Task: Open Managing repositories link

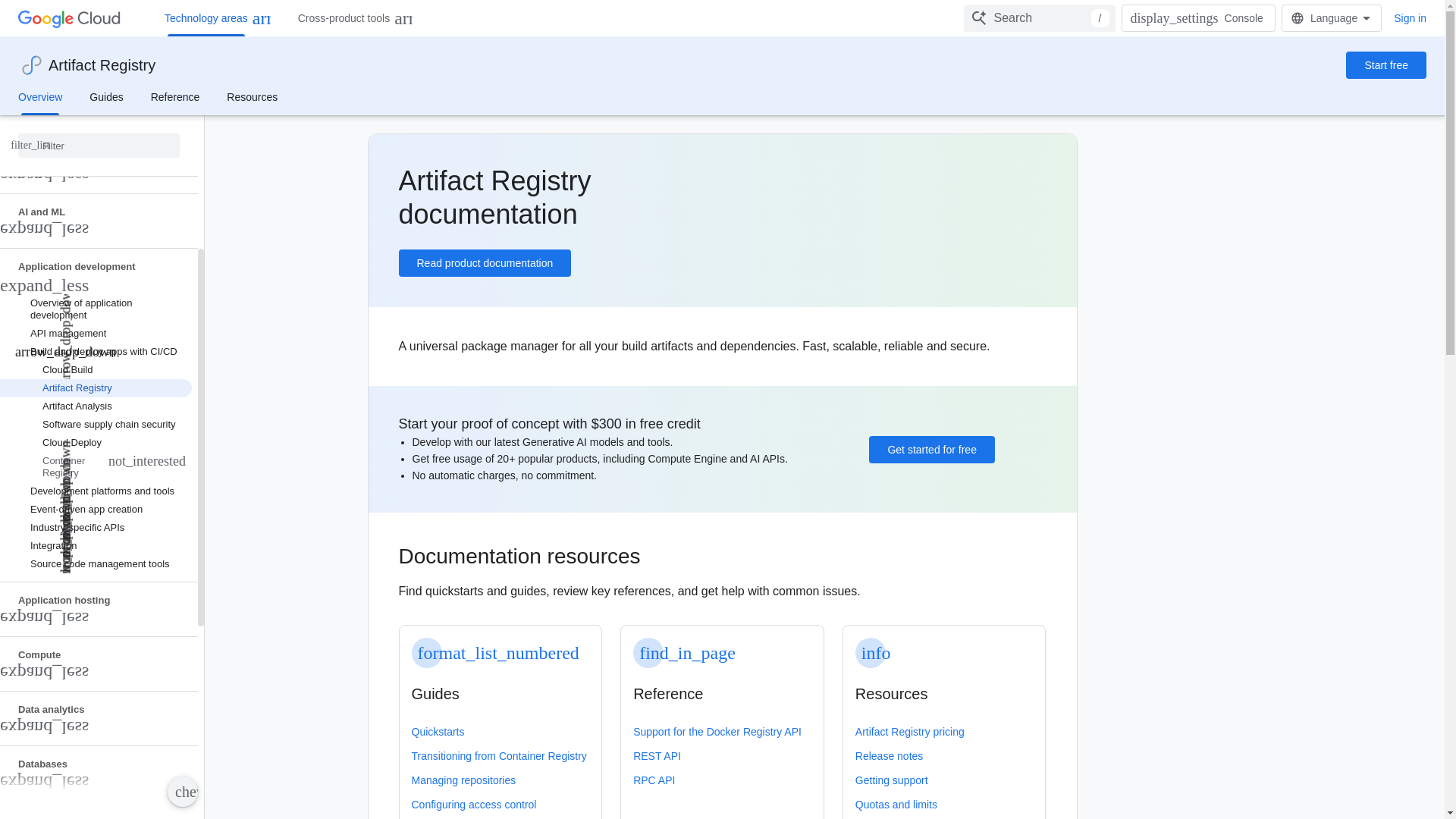Action: [463, 780]
